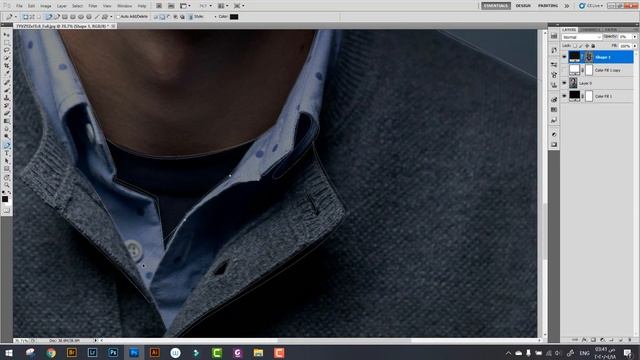The width and height of the screenshot is (640, 360).
Task: Click Lock transparent pixels icon
Action: 575,46
